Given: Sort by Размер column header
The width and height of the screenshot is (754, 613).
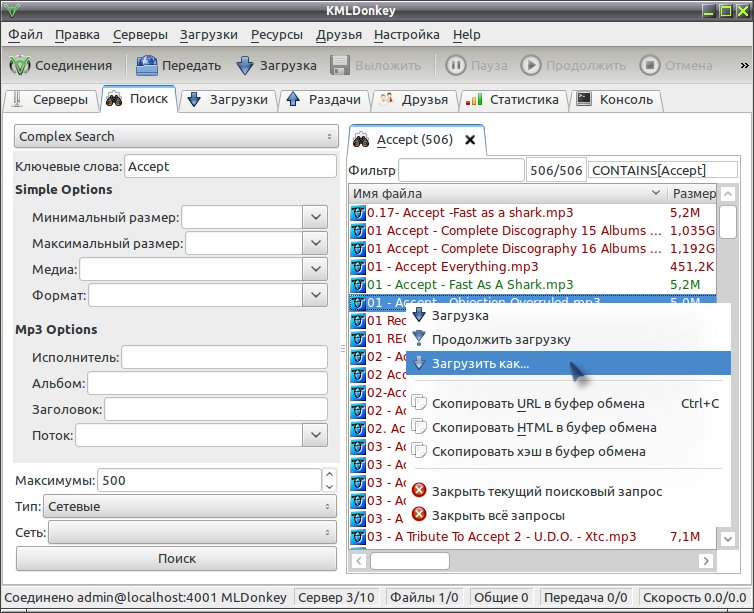Looking at the screenshot, I should [x=692, y=194].
